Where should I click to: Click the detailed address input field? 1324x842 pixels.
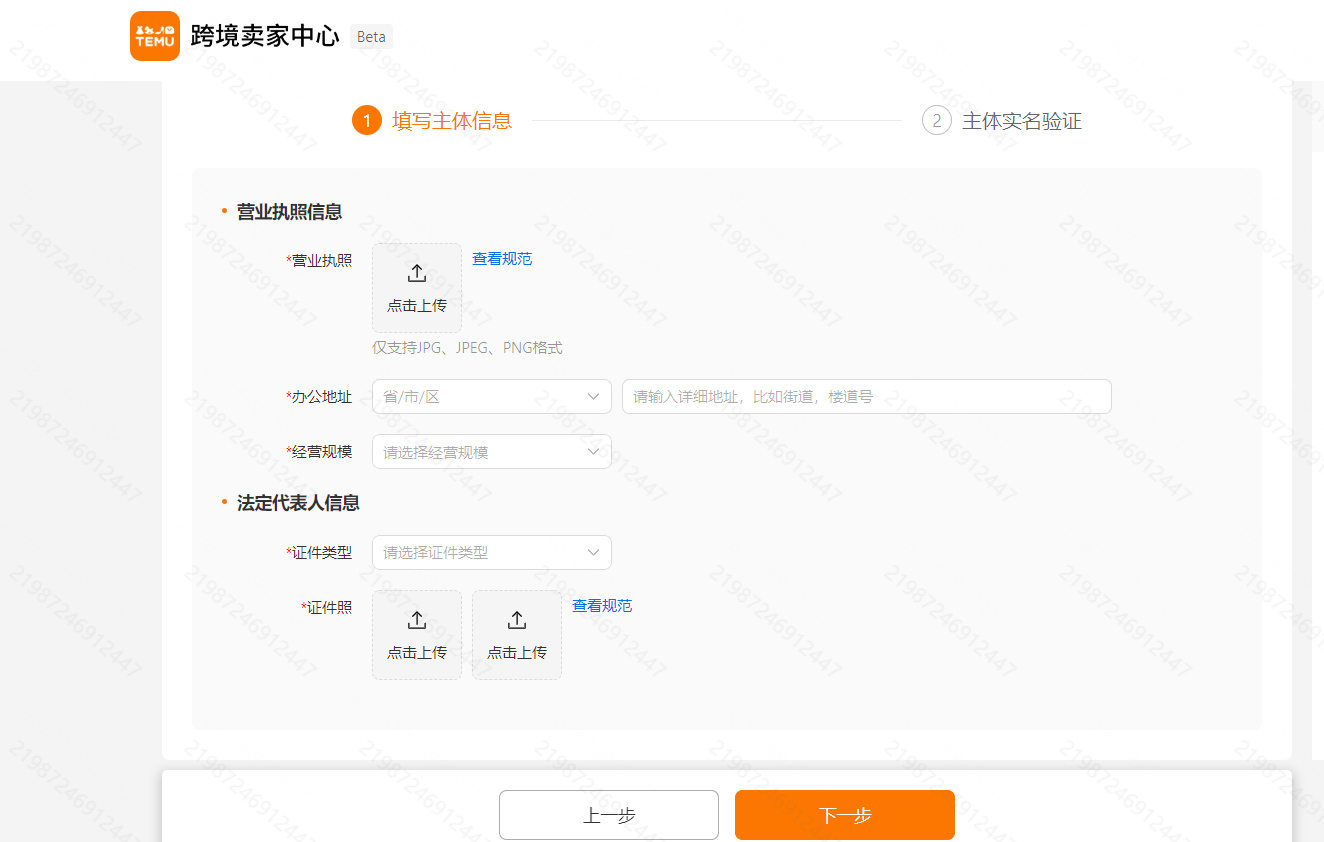pyautogui.click(x=866, y=396)
